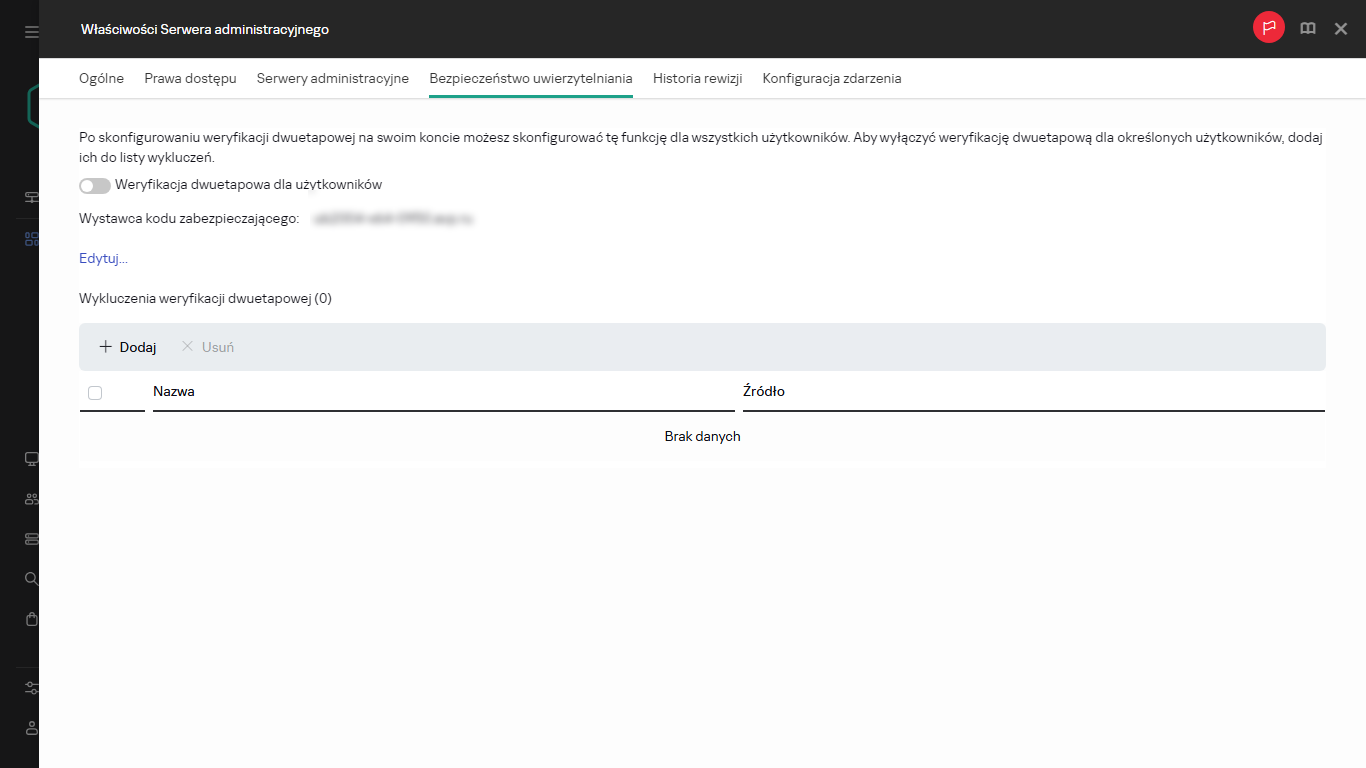Click the red flag notifications icon
Screen dimensions: 1366x768
1268,29
